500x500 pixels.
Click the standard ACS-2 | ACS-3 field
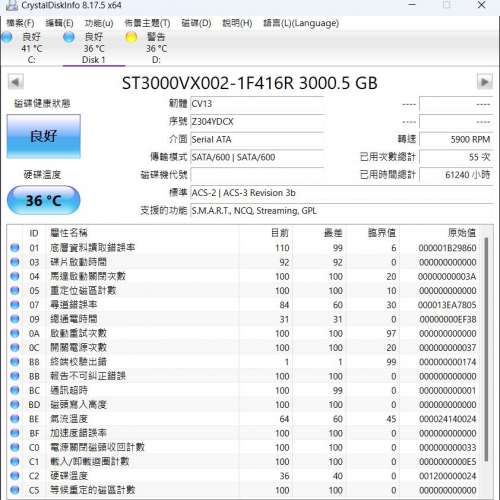[342, 193]
